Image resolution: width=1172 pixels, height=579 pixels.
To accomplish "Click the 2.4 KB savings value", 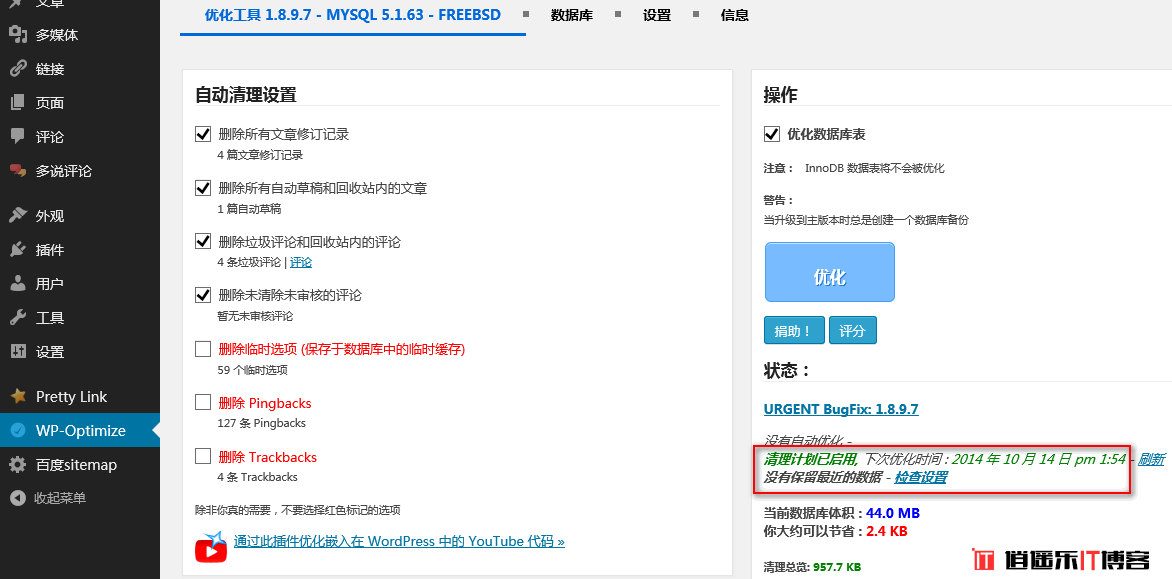I will point(887,532).
